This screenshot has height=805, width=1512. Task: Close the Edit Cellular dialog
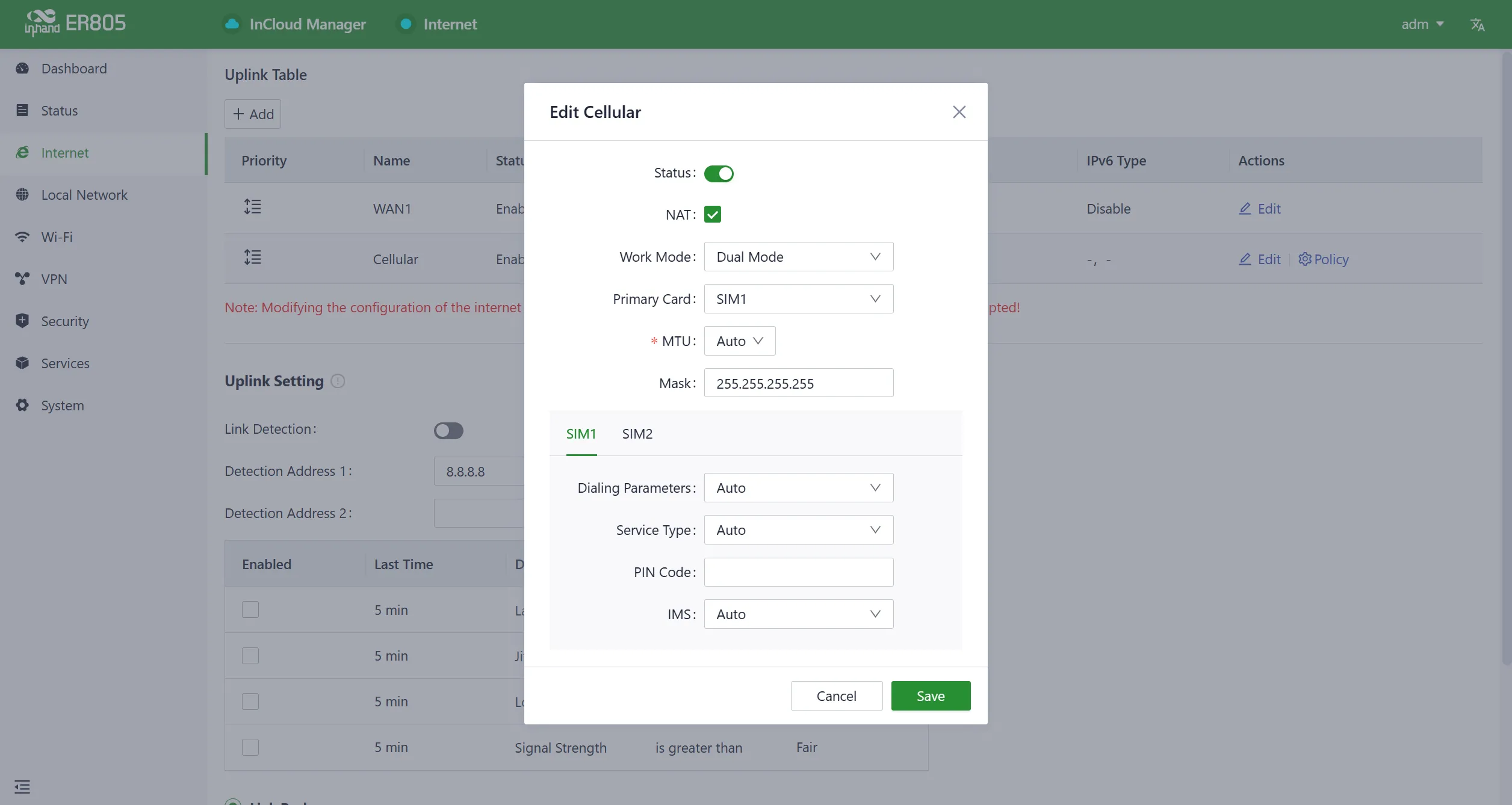pyautogui.click(x=959, y=112)
